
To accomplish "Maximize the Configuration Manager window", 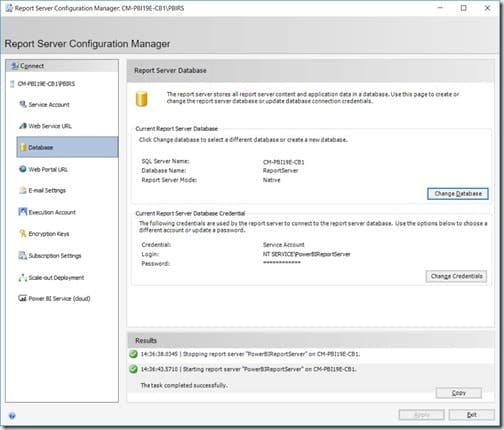I will pos(463,8).
